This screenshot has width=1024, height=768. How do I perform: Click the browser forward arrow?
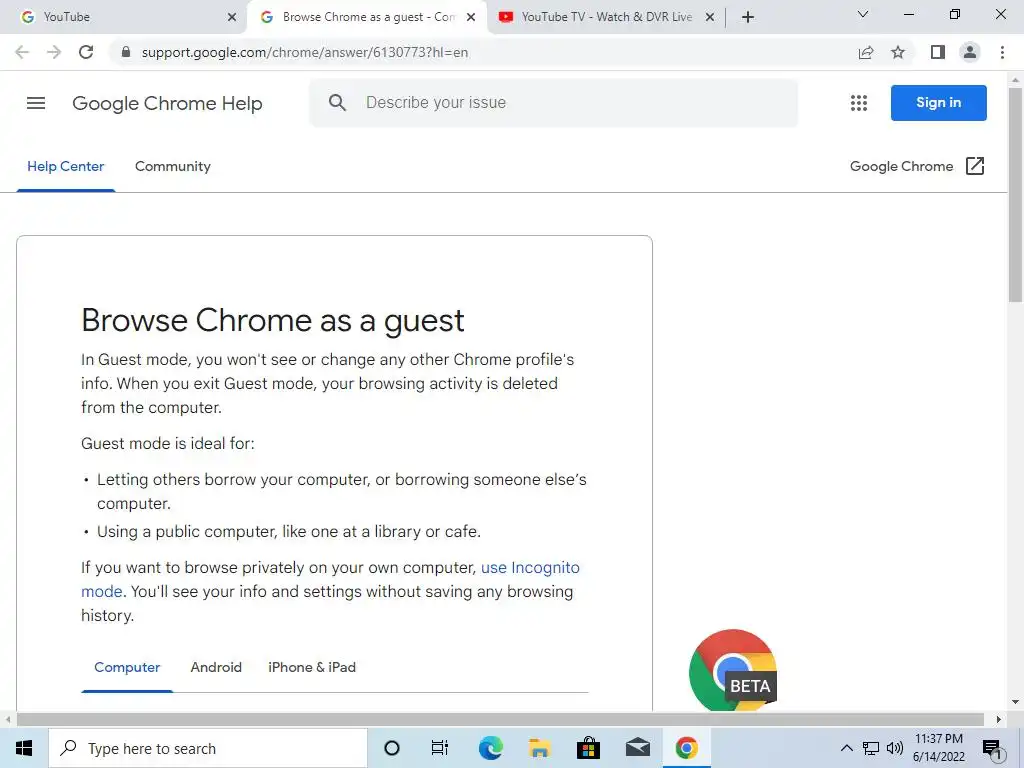54,52
